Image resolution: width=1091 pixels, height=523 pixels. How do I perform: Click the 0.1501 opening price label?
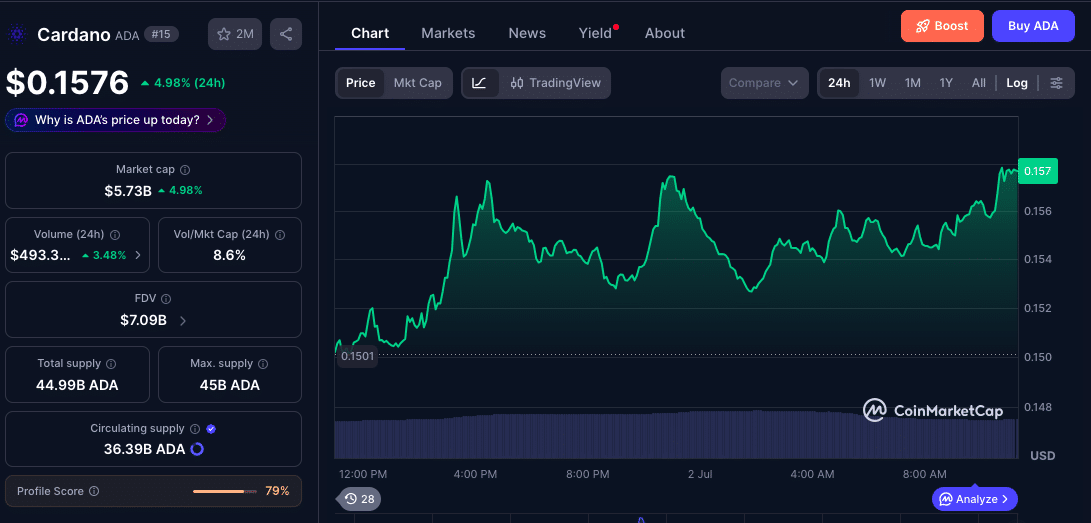click(358, 357)
